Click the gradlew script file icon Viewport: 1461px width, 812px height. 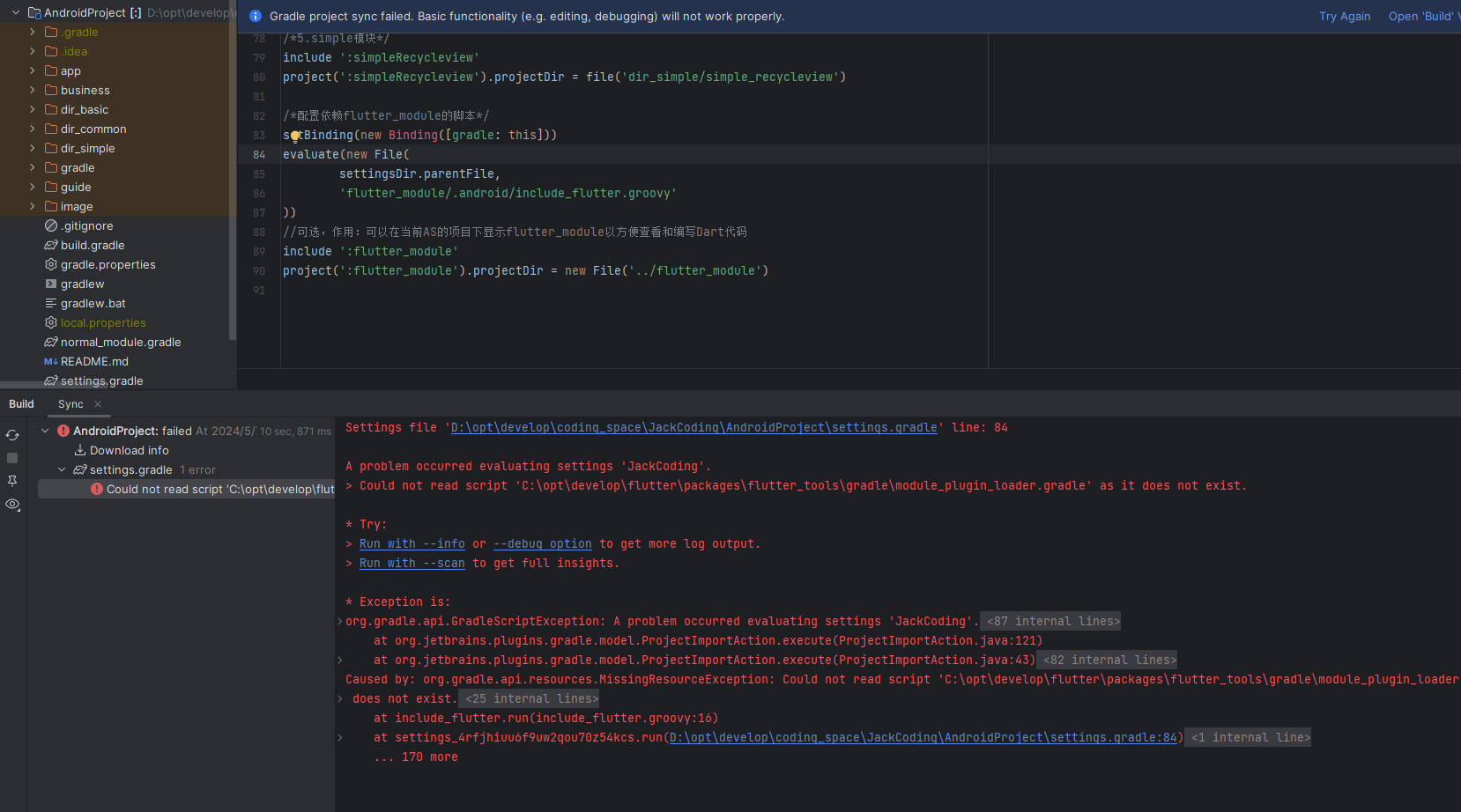(x=51, y=284)
